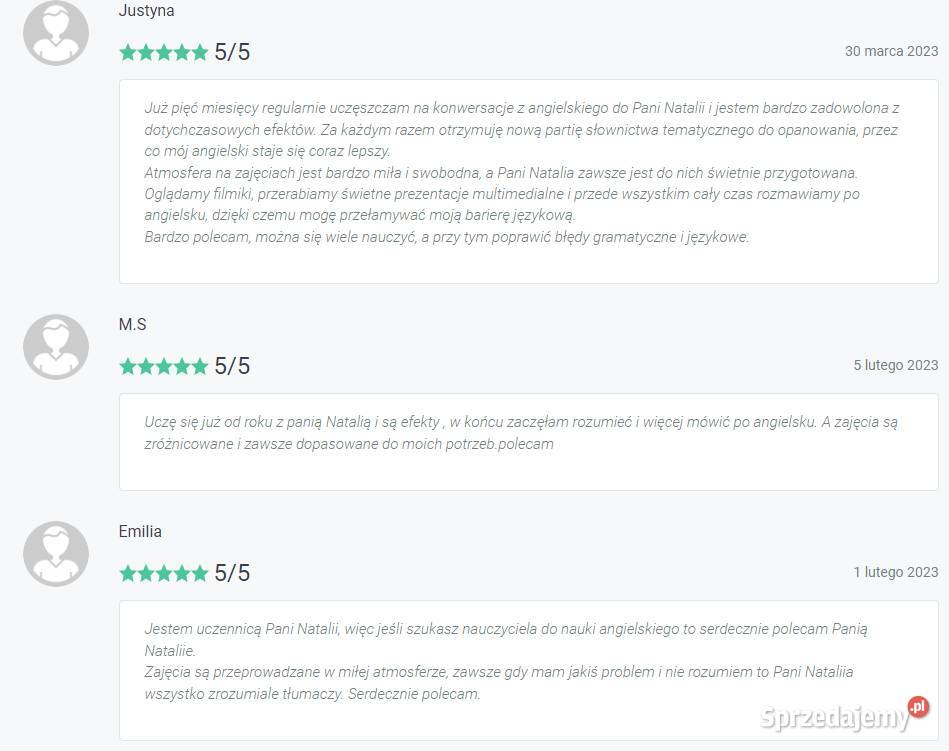Click the reviewer name Justyna
Screen dimensions: 949x751
pos(146,11)
